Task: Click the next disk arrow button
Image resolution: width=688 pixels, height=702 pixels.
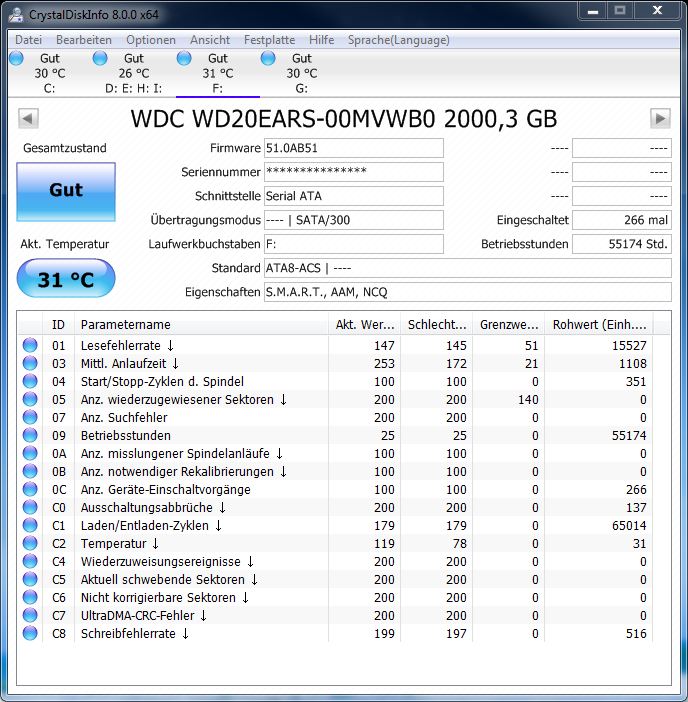Action: click(x=660, y=119)
